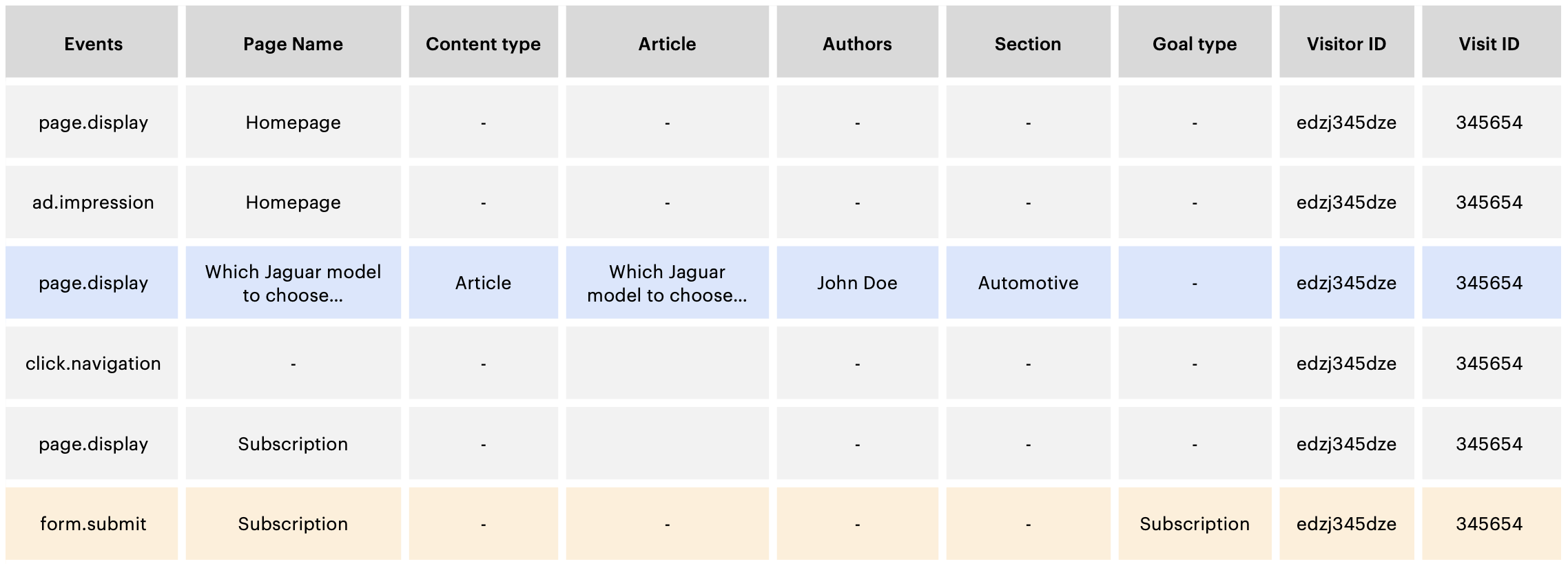This screenshot has width=1568, height=566.
Task: Select Subscription page name in form.submit row
Action: (293, 524)
